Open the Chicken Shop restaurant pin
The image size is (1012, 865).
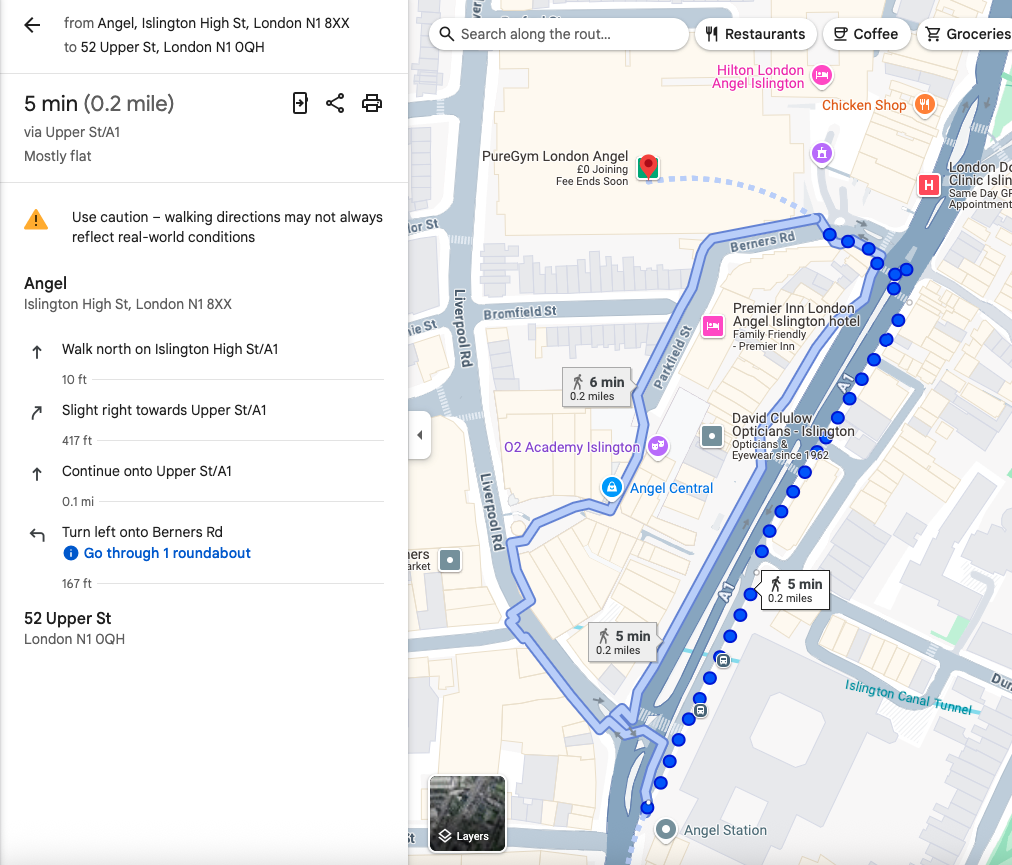point(924,104)
